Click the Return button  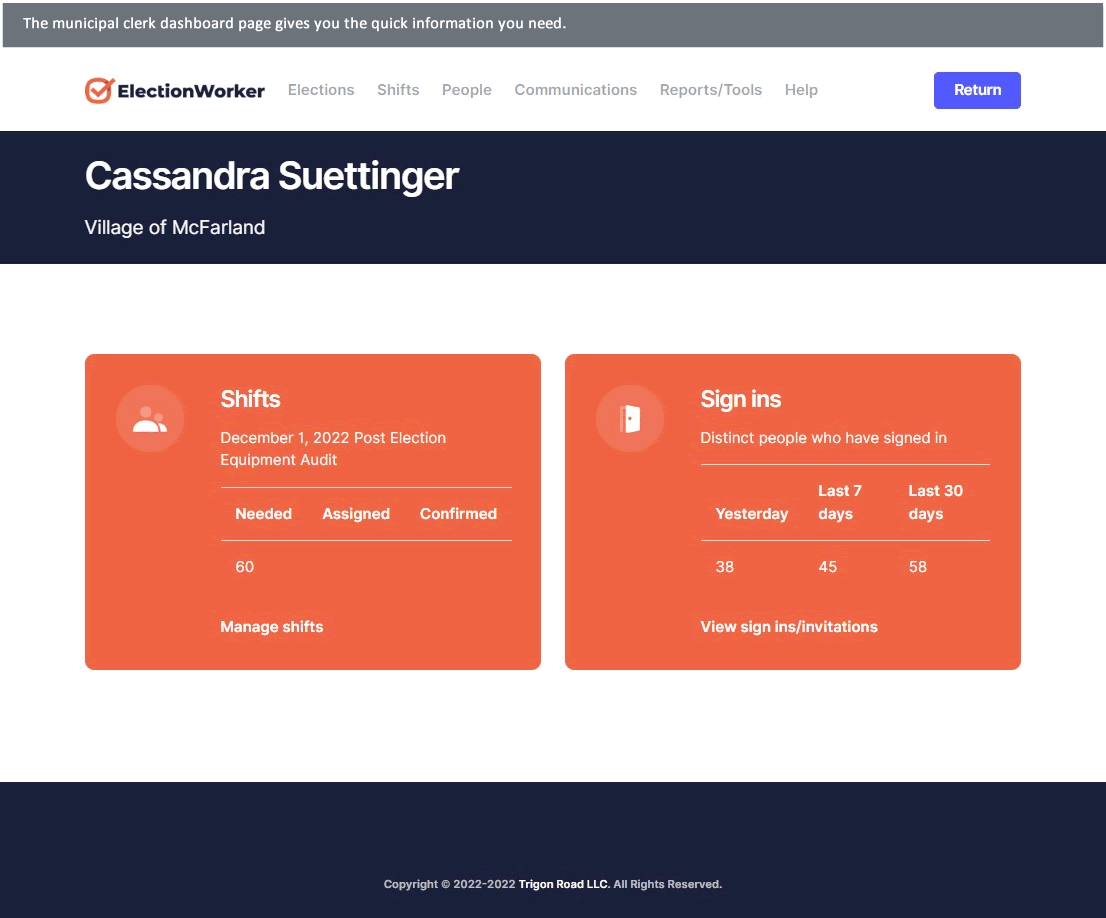(977, 90)
